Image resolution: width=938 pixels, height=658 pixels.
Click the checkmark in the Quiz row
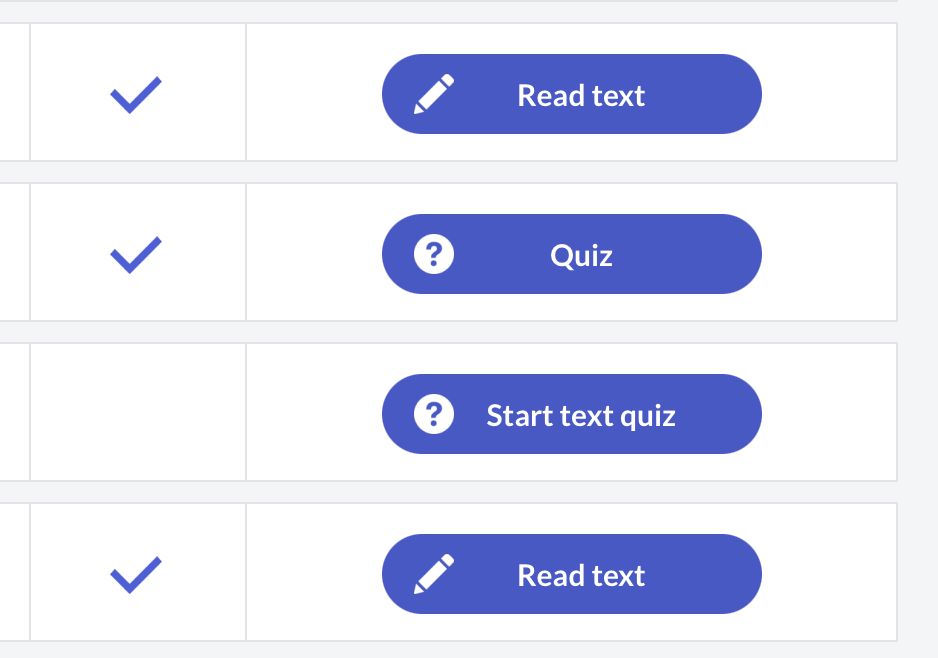[136, 255]
